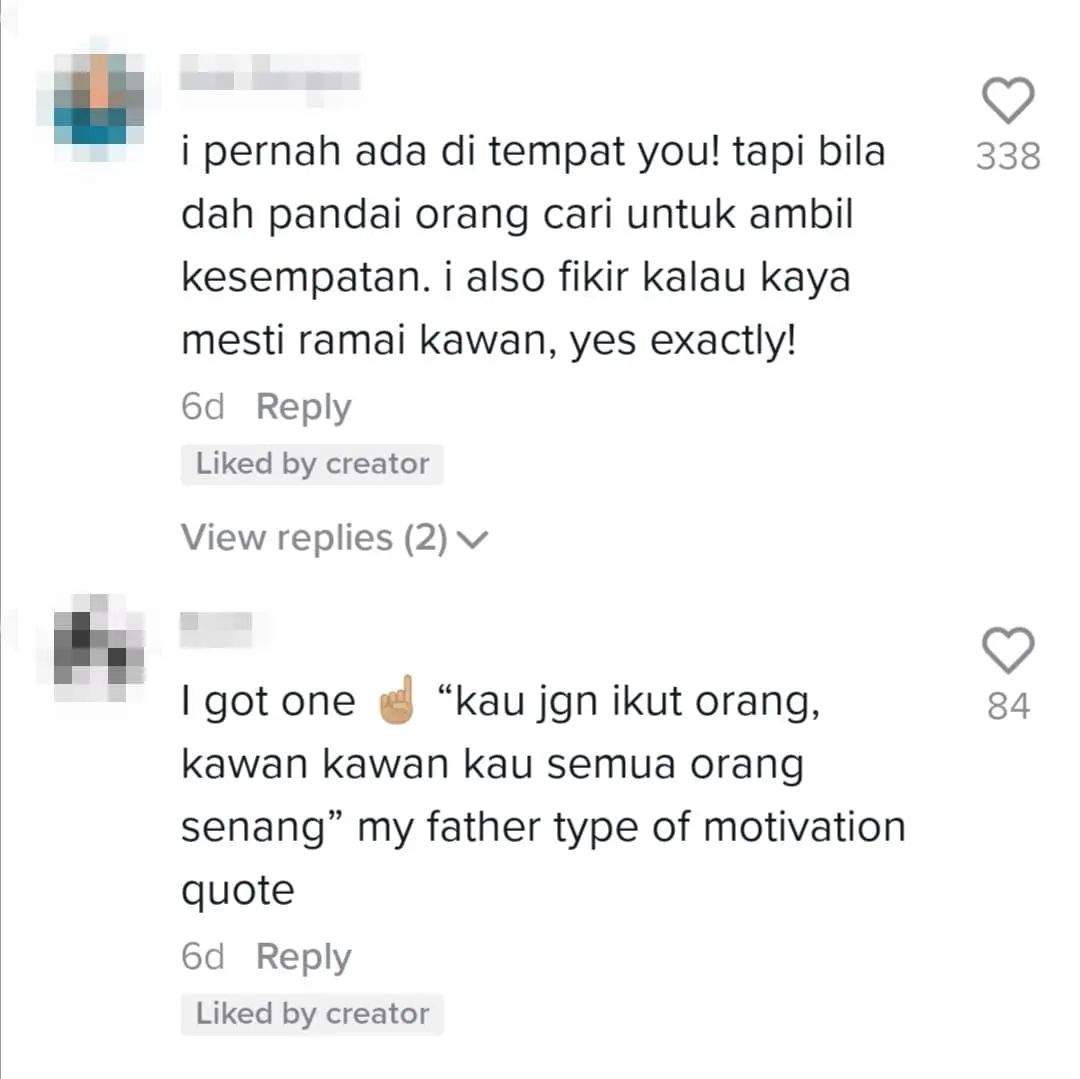
Task: Click the word 'quote' ending second comment
Action: pos(238,892)
